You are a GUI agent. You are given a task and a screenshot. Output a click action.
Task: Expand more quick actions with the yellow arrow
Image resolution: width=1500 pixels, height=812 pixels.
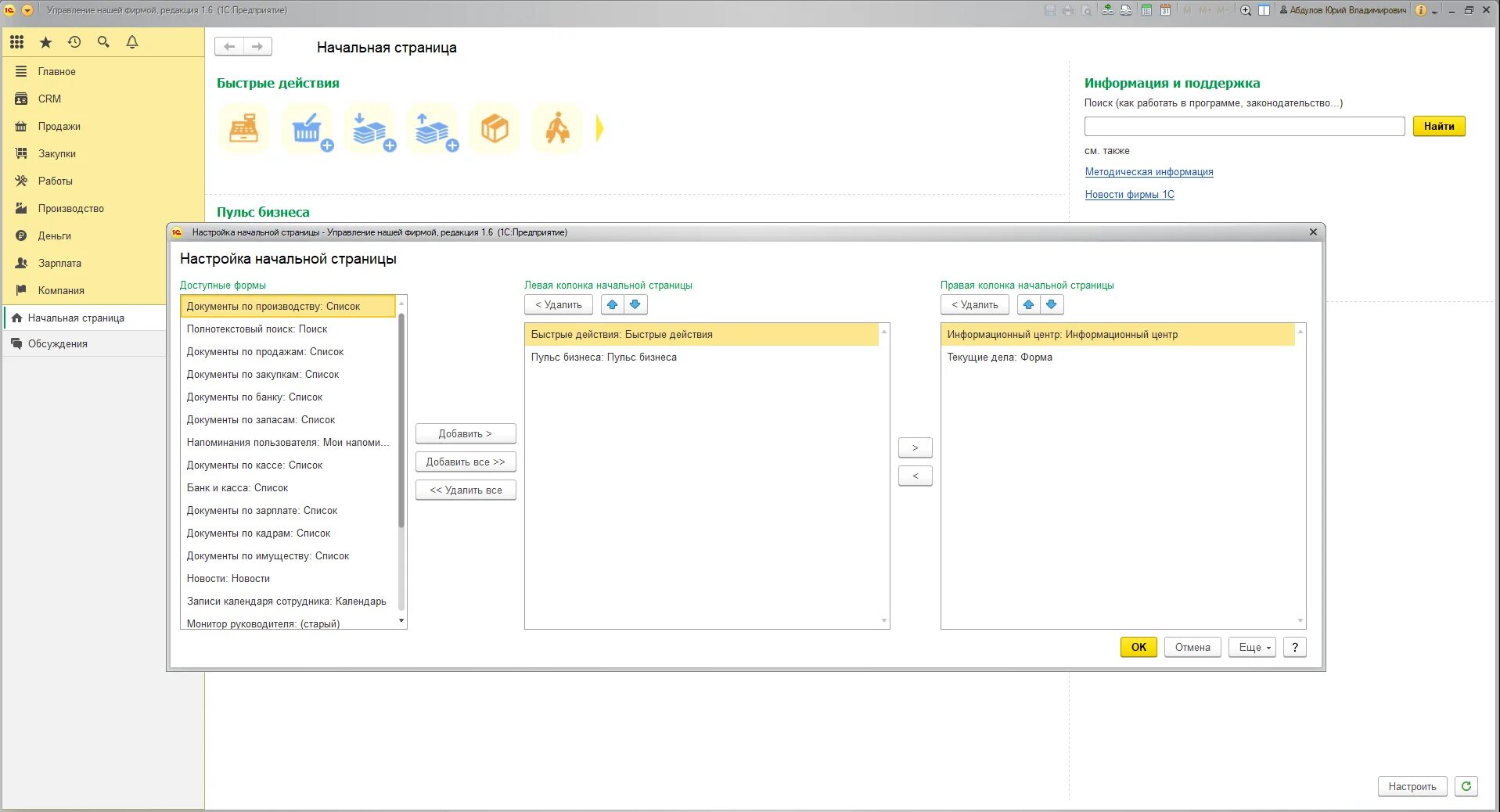(599, 128)
